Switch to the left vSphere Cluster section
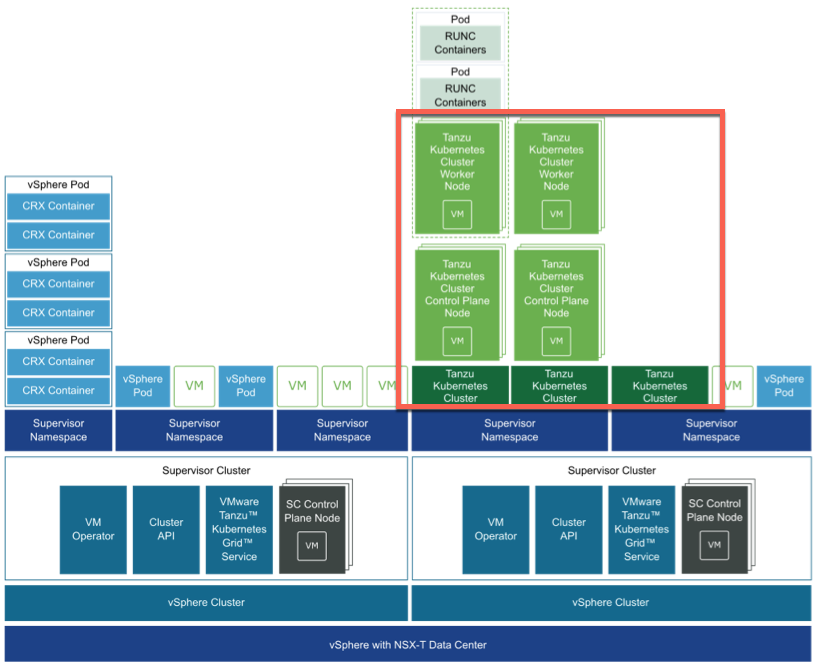 tap(206, 602)
